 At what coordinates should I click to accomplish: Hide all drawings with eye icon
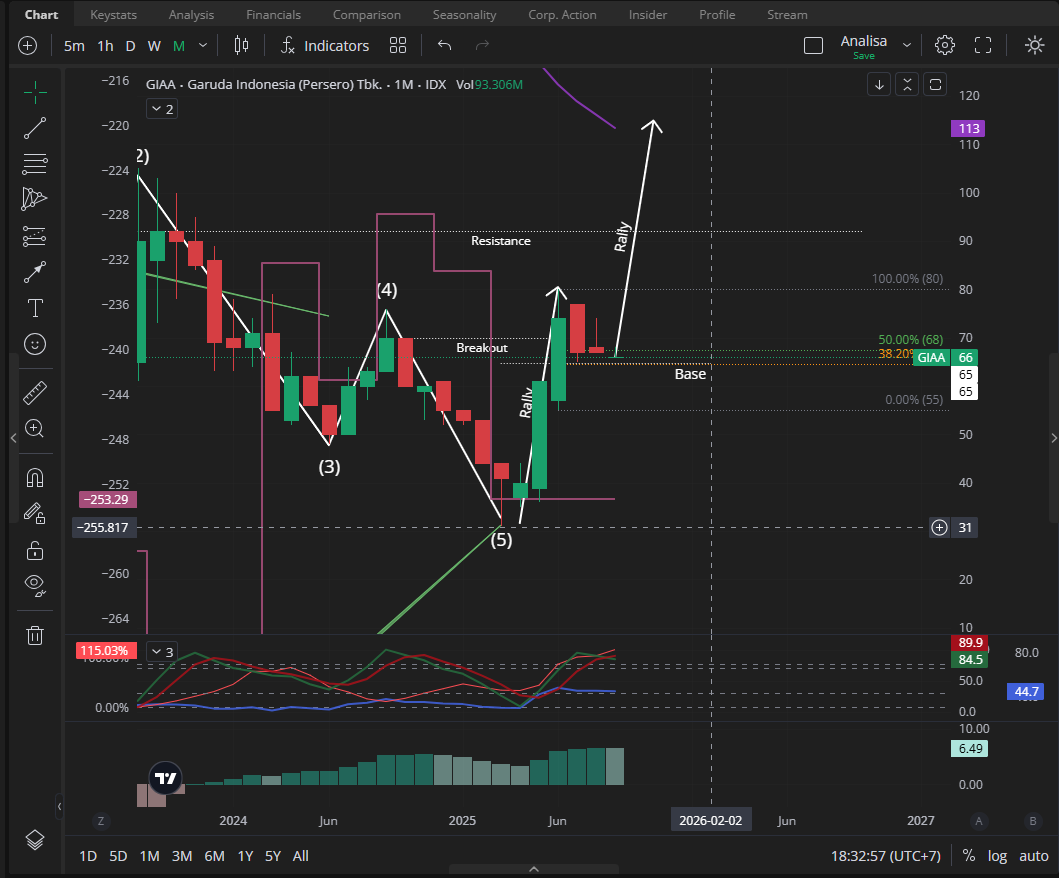pos(34,586)
